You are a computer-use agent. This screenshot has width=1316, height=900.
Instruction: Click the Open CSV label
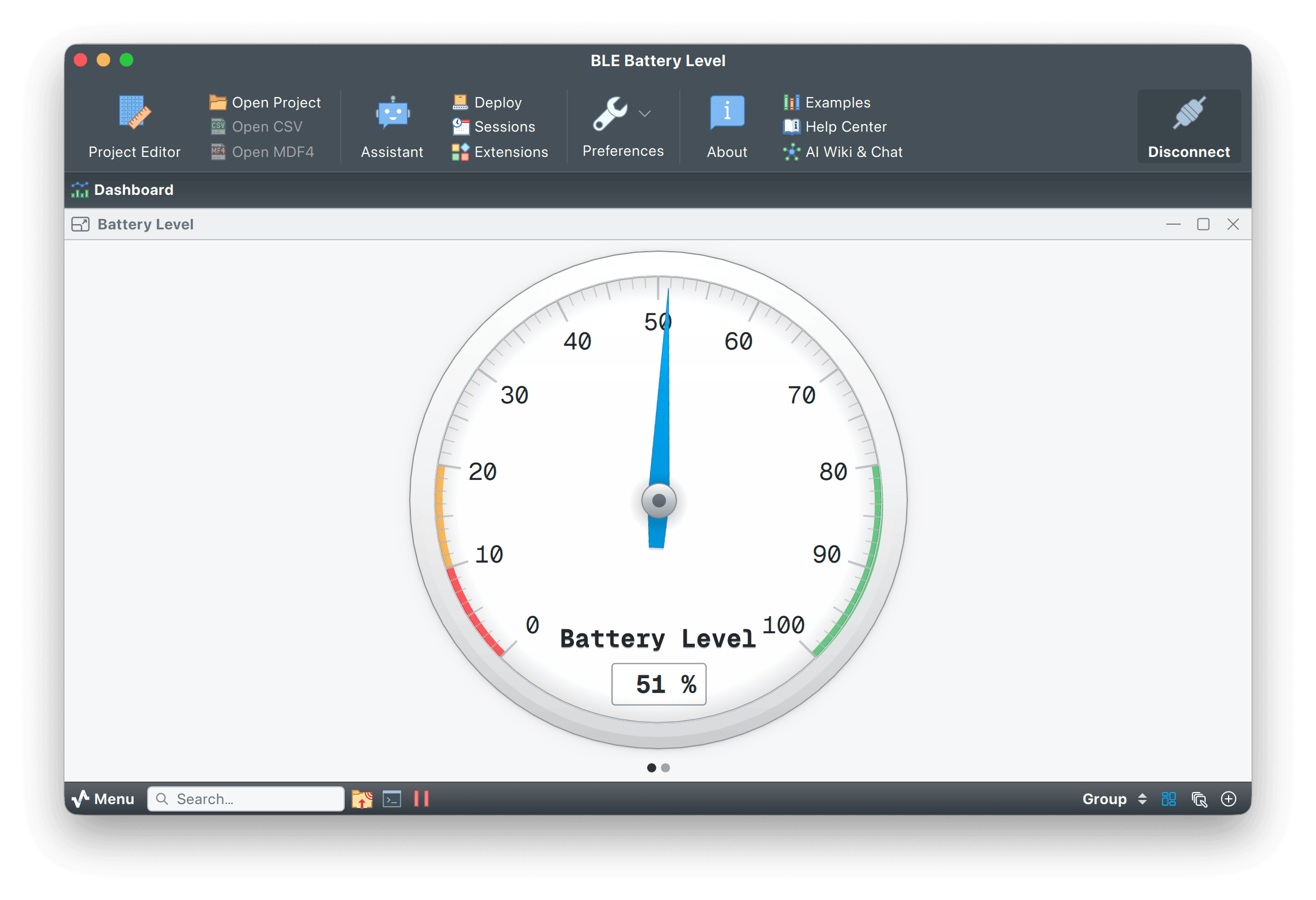tap(267, 126)
